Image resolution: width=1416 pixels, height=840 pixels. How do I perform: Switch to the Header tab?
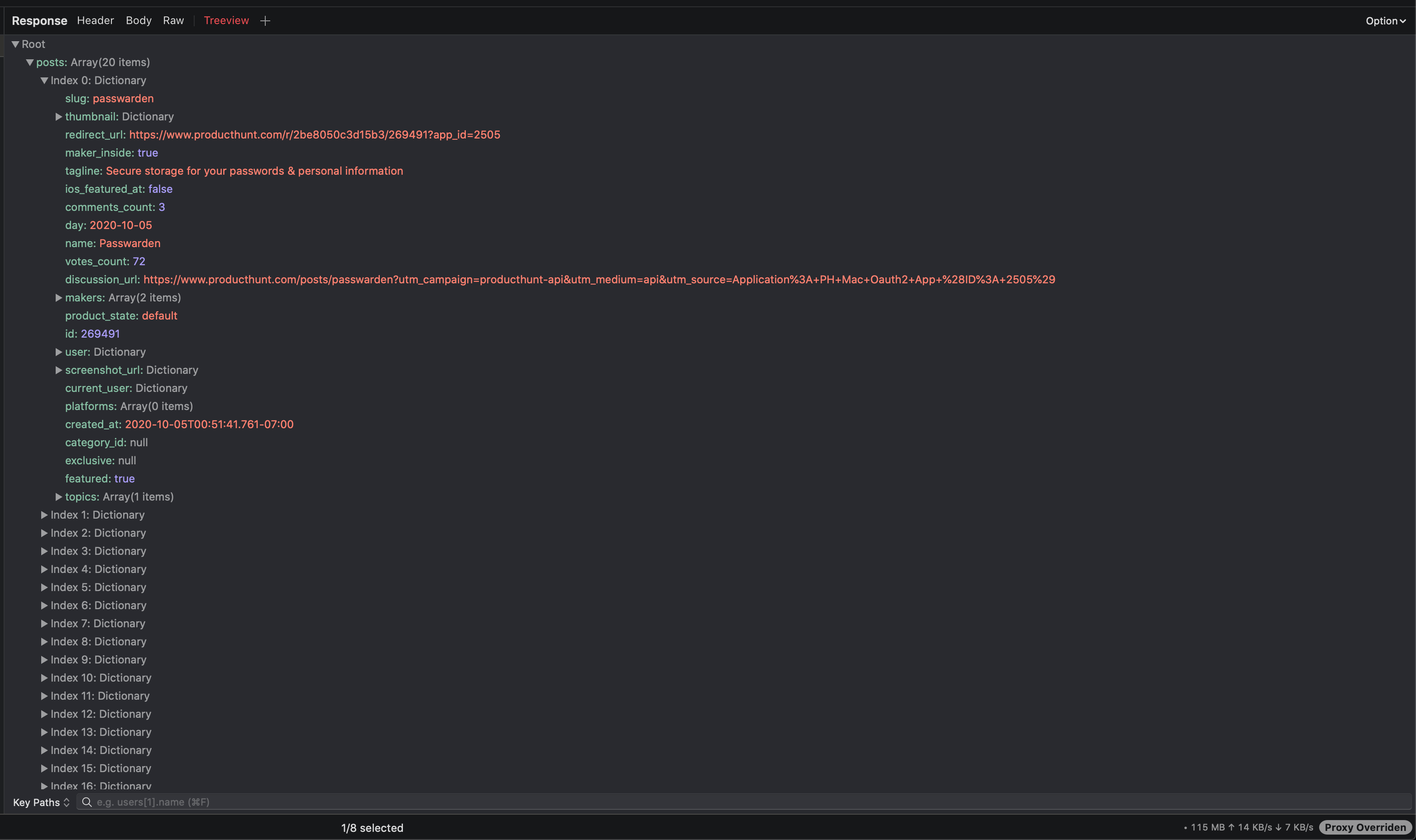[95, 20]
